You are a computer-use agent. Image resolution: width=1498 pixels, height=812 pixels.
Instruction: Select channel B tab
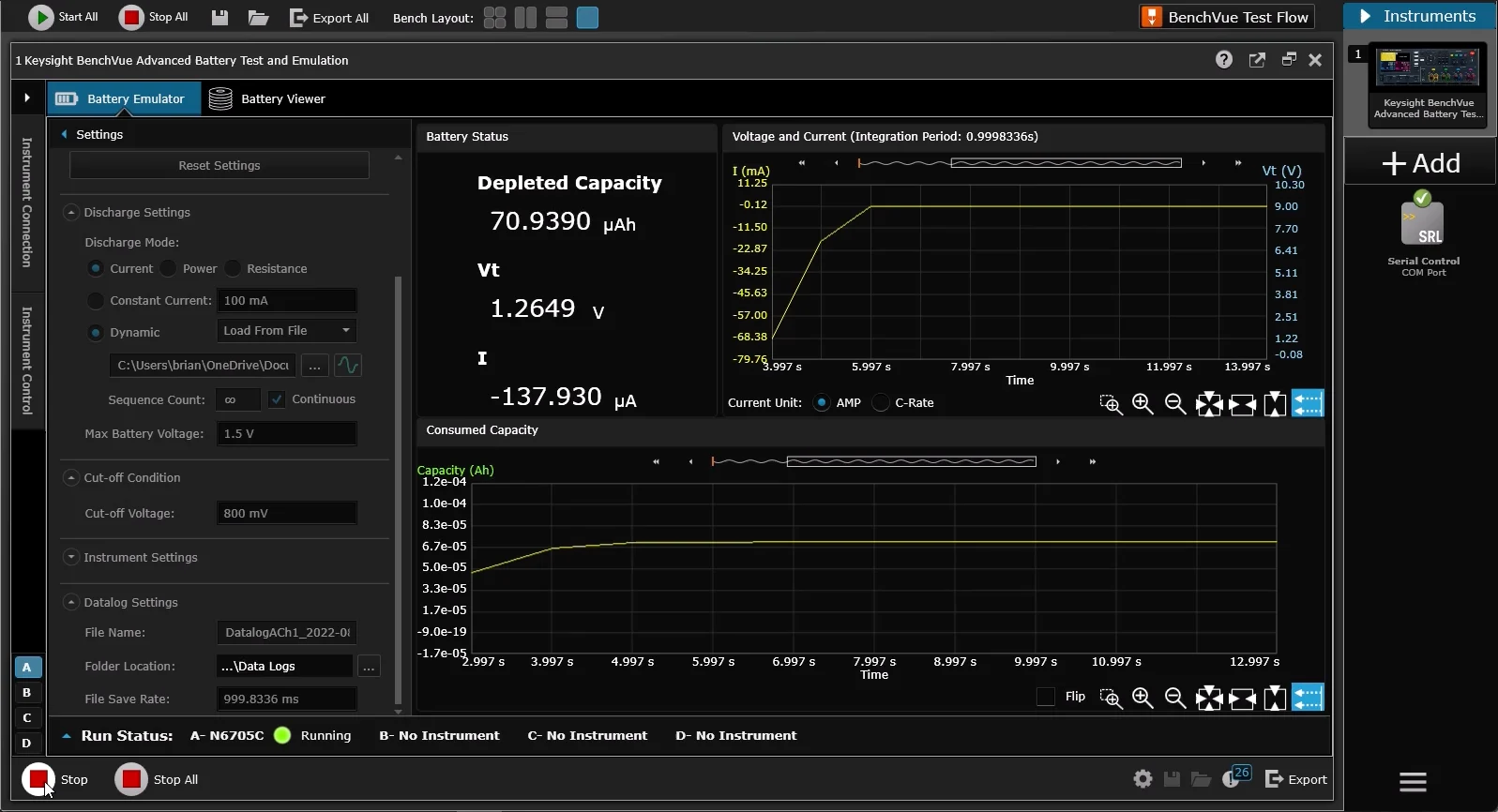pyautogui.click(x=27, y=692)
